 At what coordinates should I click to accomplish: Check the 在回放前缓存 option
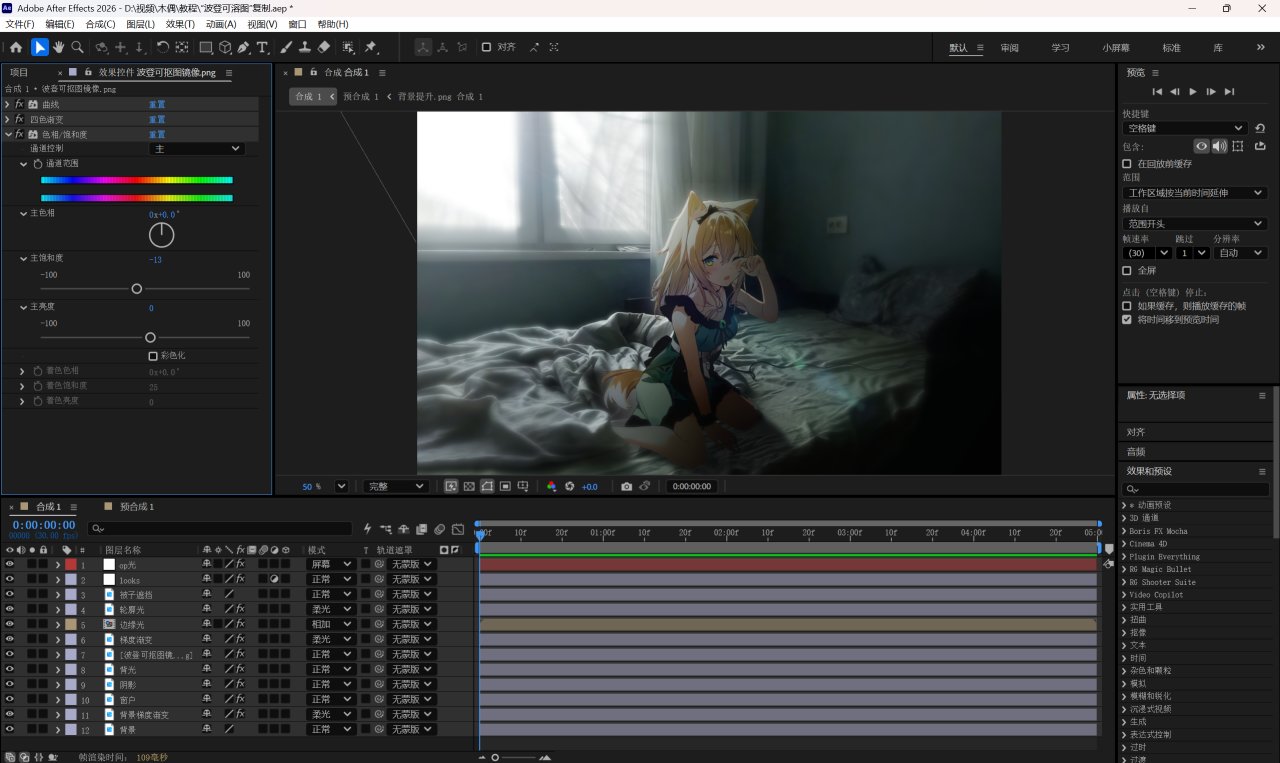pos(1127,164)
